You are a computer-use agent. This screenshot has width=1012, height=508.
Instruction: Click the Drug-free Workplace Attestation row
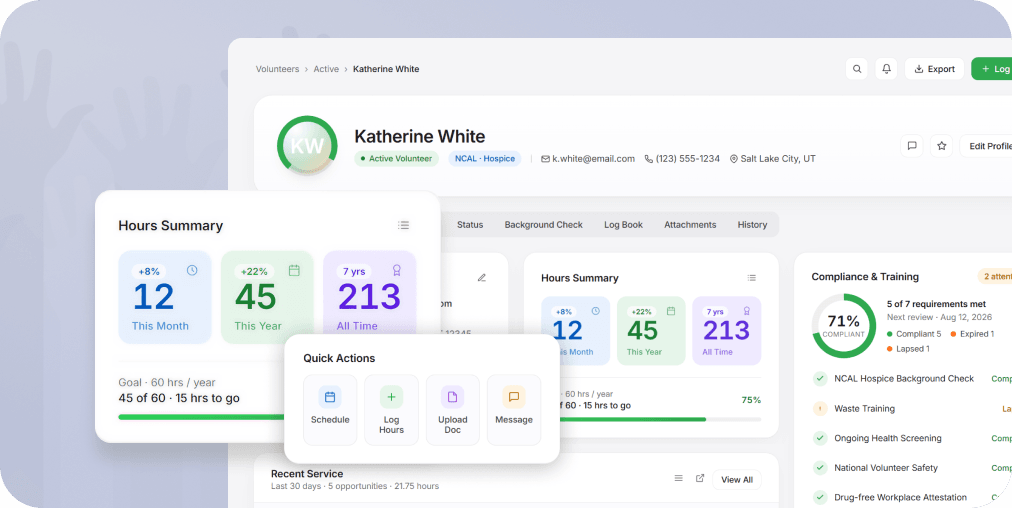click(911, 498)
